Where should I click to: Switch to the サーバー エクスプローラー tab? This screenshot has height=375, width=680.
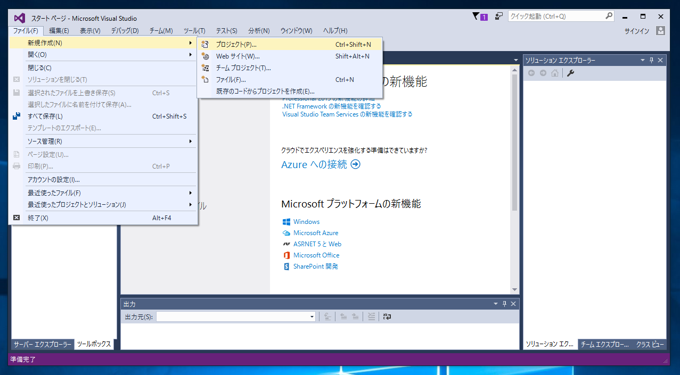pos(42,345)
